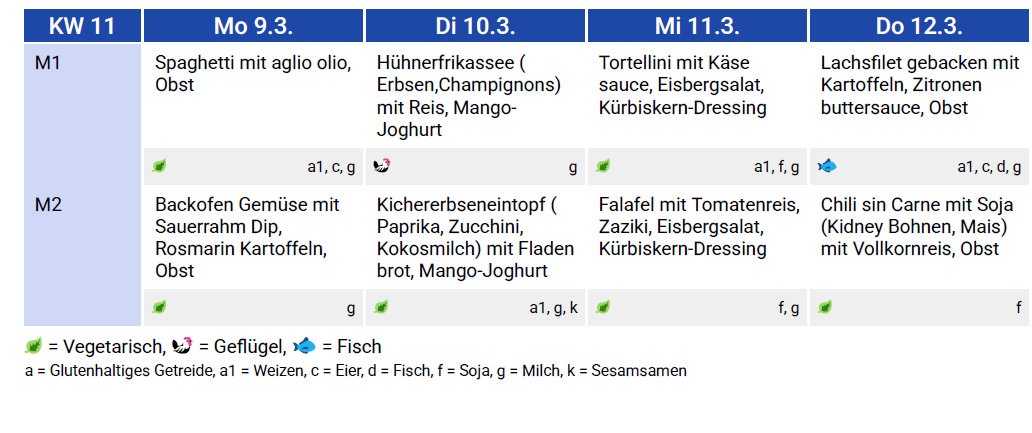This screenshot has width=1032, height=433.
Task: Click vegetarian leaf icon under Monday M1 Spaghetti
Action: 160,166
